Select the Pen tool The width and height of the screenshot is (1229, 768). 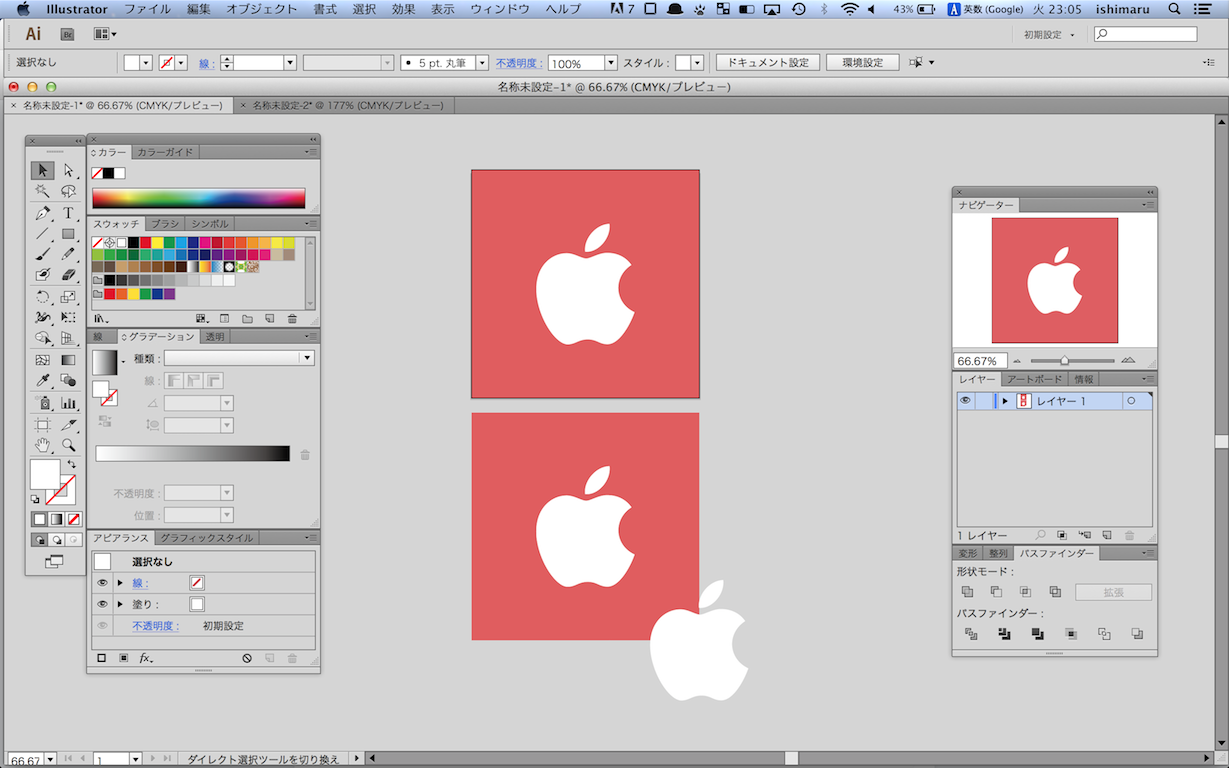pos(43,213)
